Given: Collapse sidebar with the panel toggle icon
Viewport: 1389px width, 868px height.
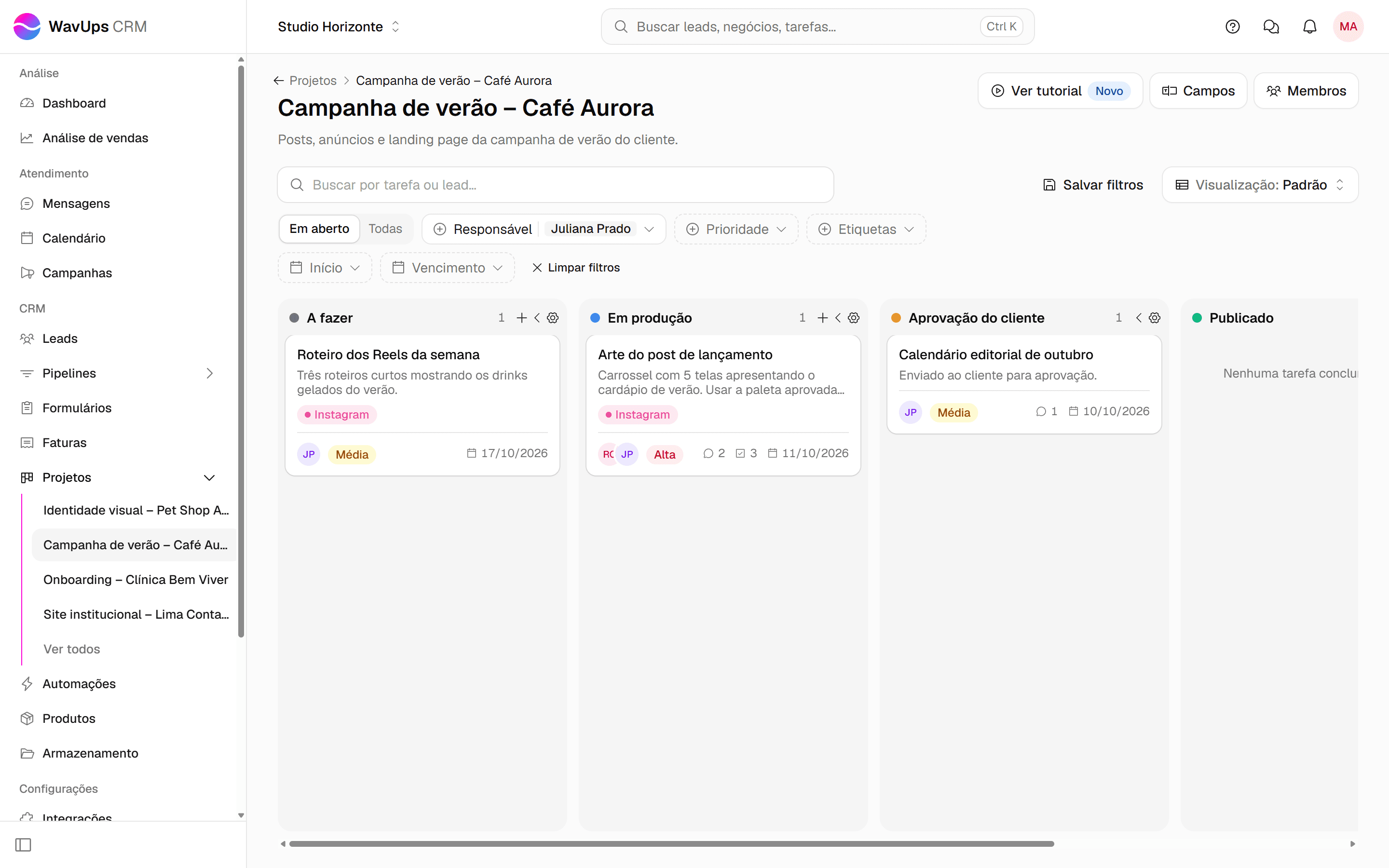Looking at the screenshot, I should 23,844.
